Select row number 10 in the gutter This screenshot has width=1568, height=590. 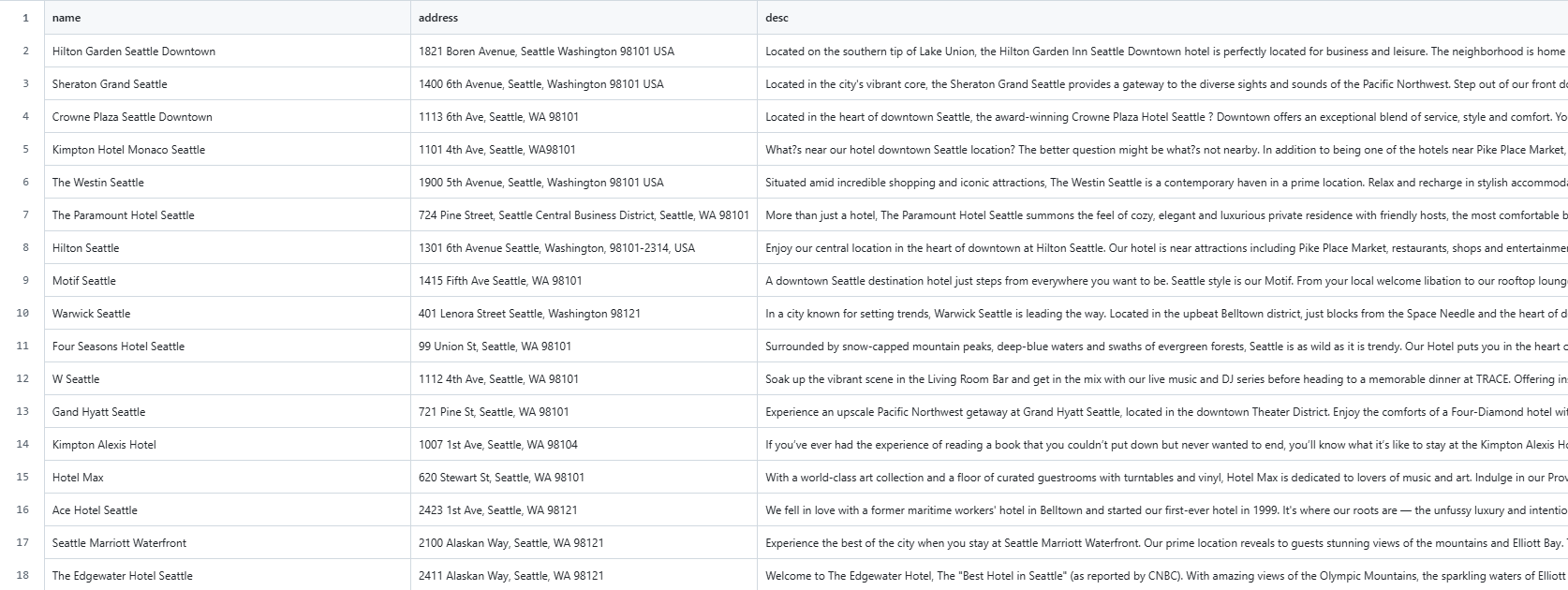22,314
